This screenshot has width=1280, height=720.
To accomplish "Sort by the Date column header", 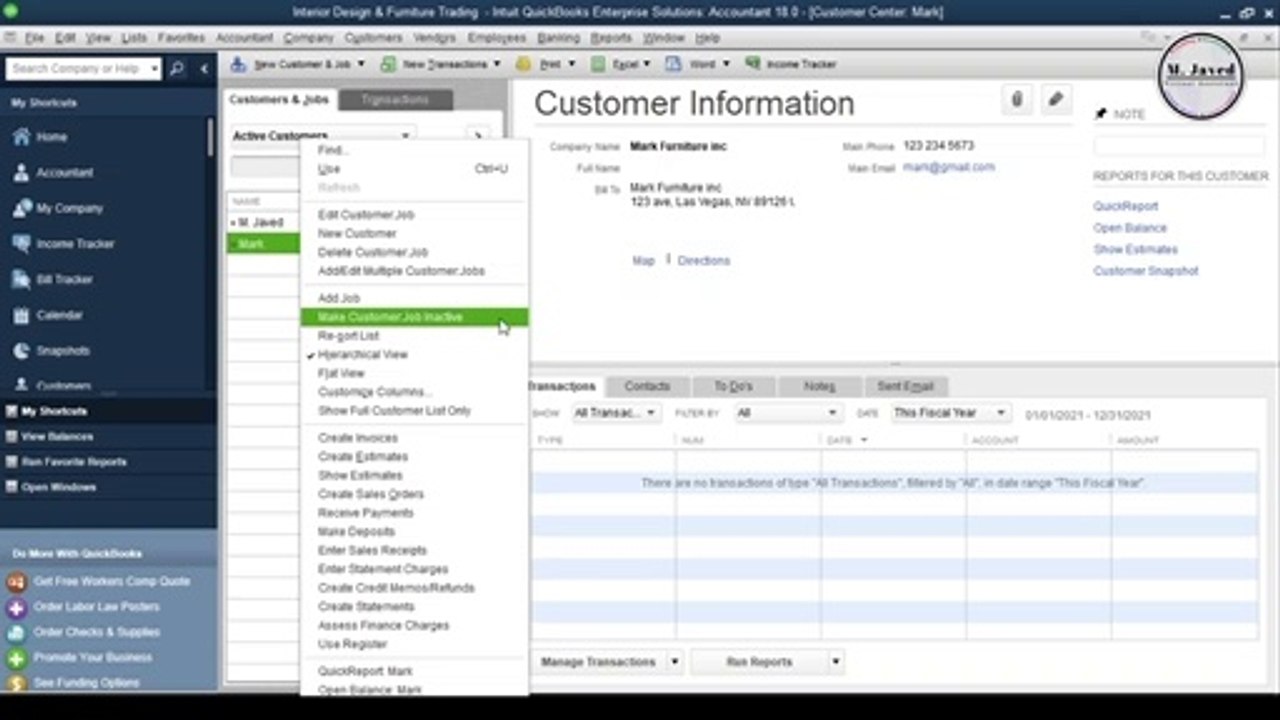I will pos(840,440).
